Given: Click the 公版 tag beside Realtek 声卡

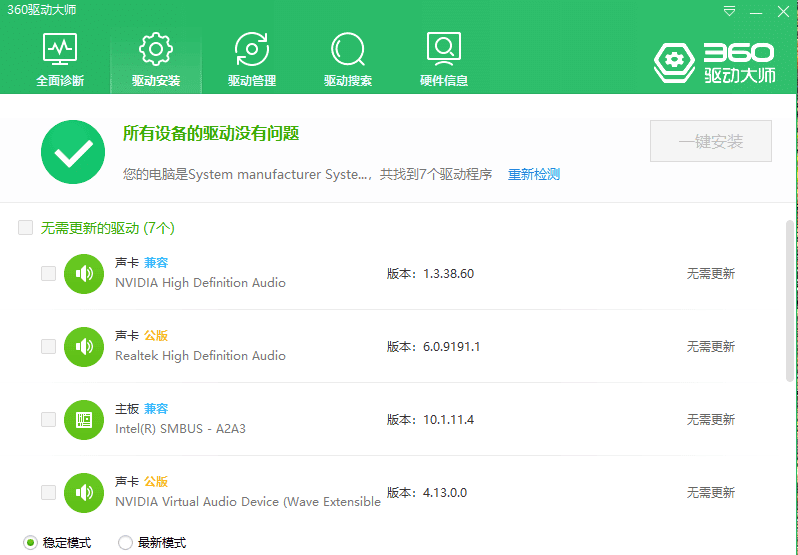Looking at the screenshot, I should click(x=156, y=336).
